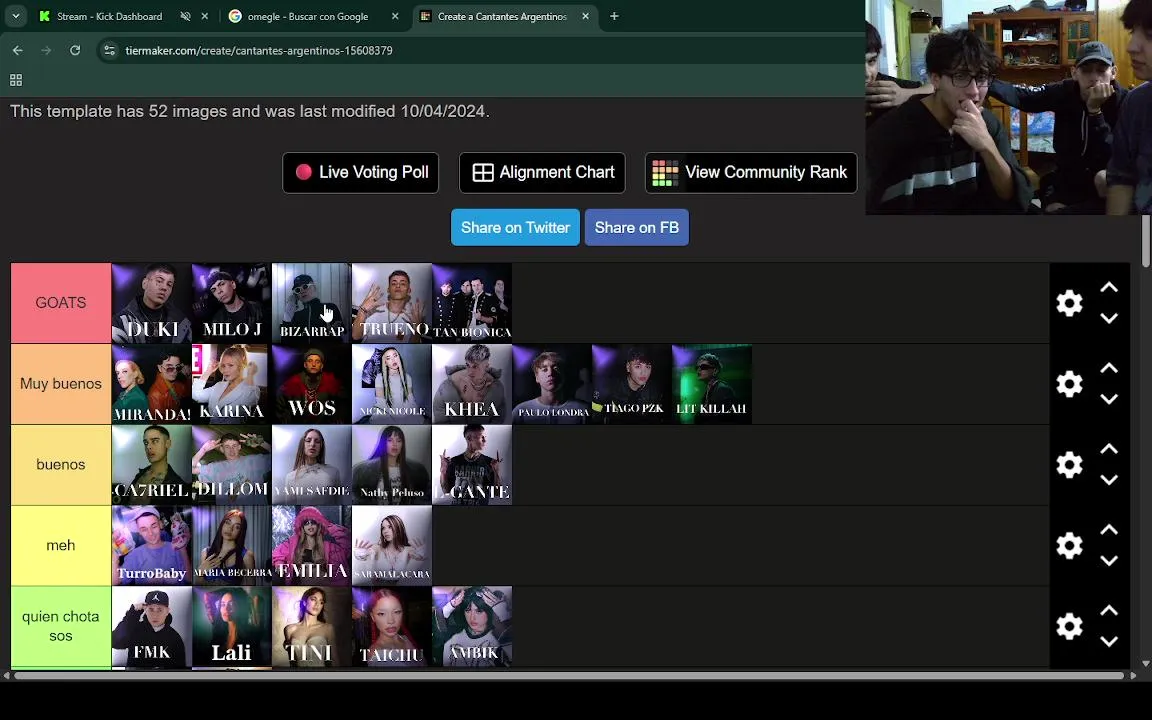Select the LIT KILLAH image
The width and height of the screenshot is (1152, 720).
pos(712,384)
